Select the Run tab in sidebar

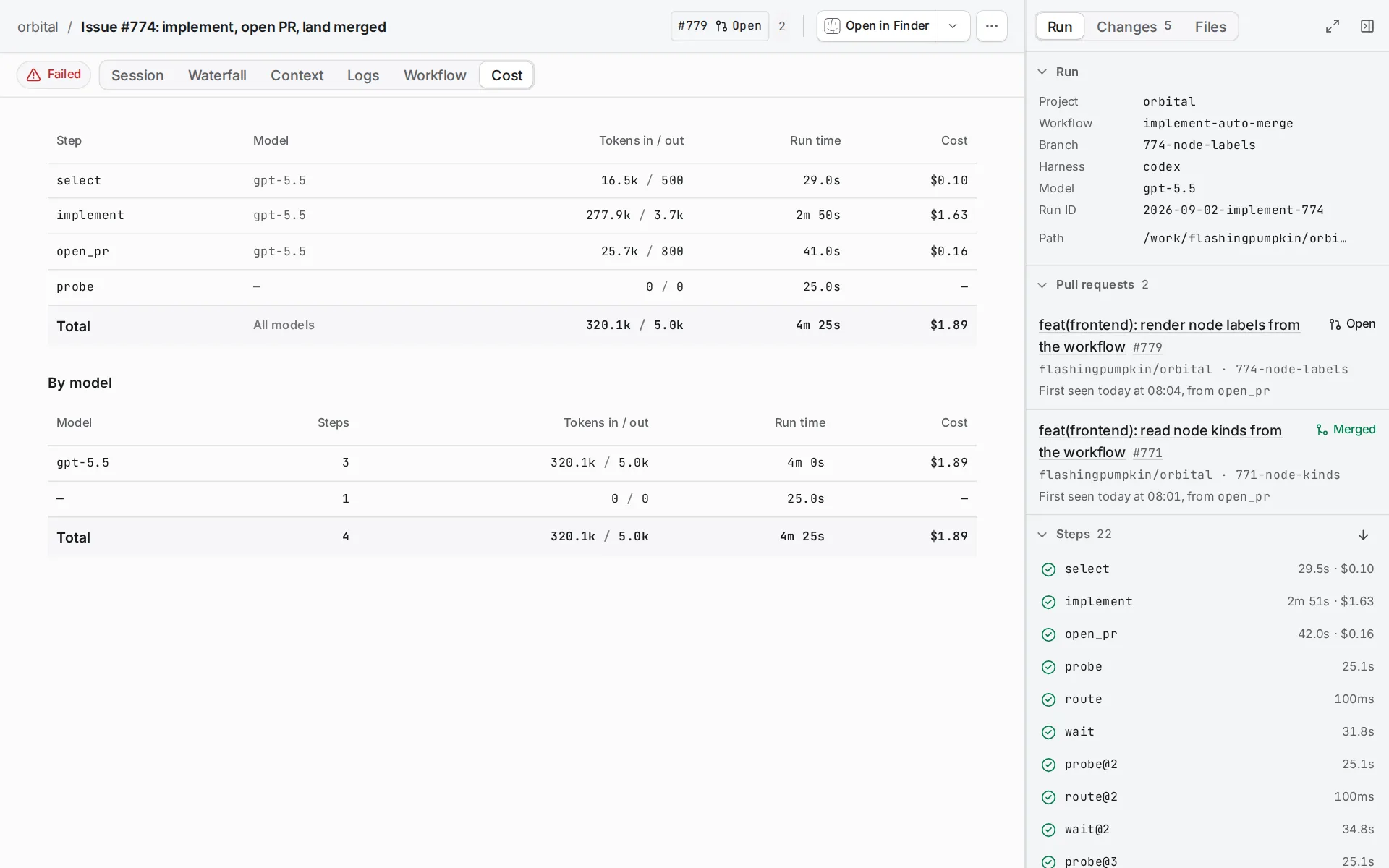[x=1060, y=27]
